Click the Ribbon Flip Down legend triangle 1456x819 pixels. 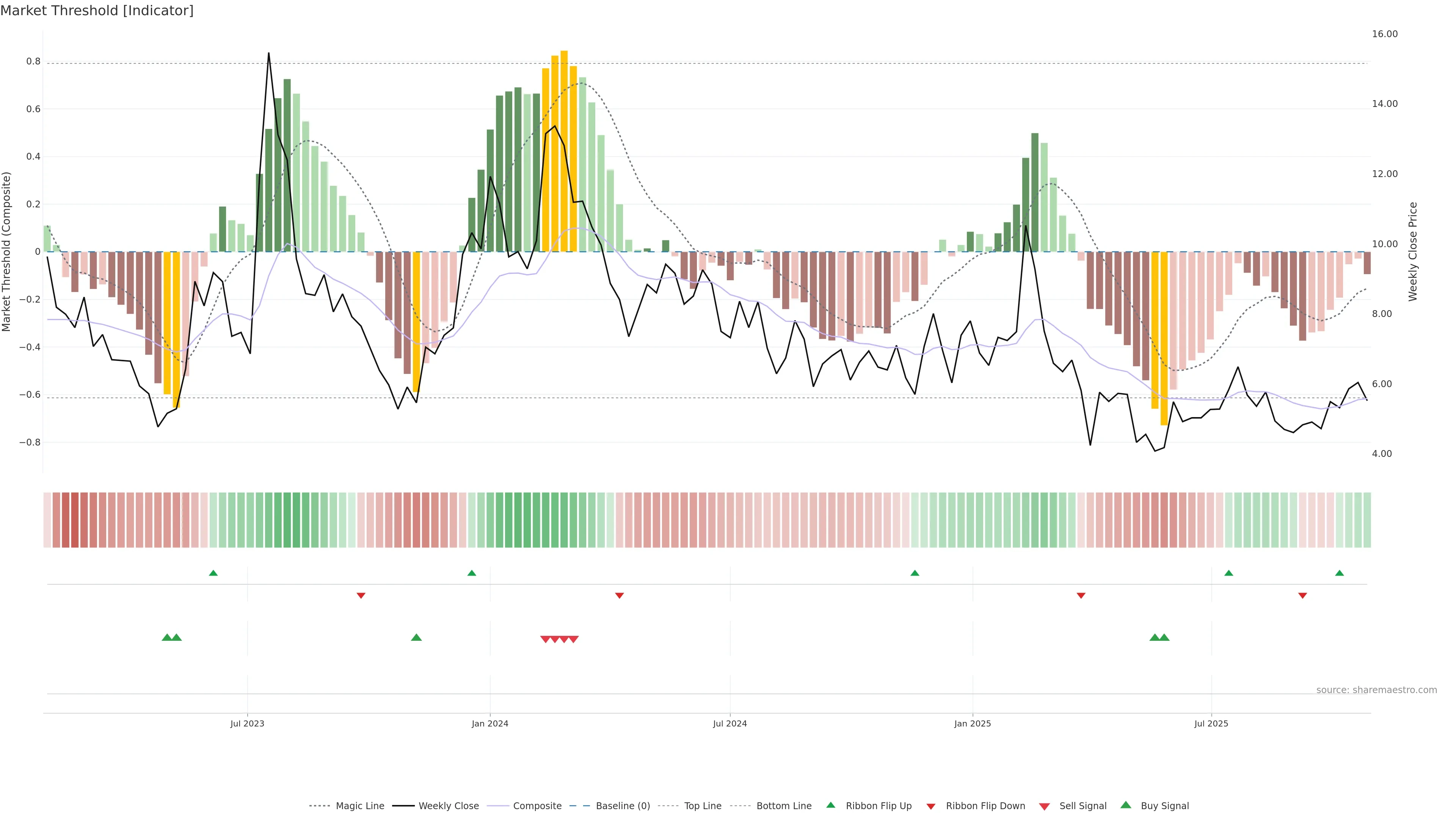click(x=931, y=806)
